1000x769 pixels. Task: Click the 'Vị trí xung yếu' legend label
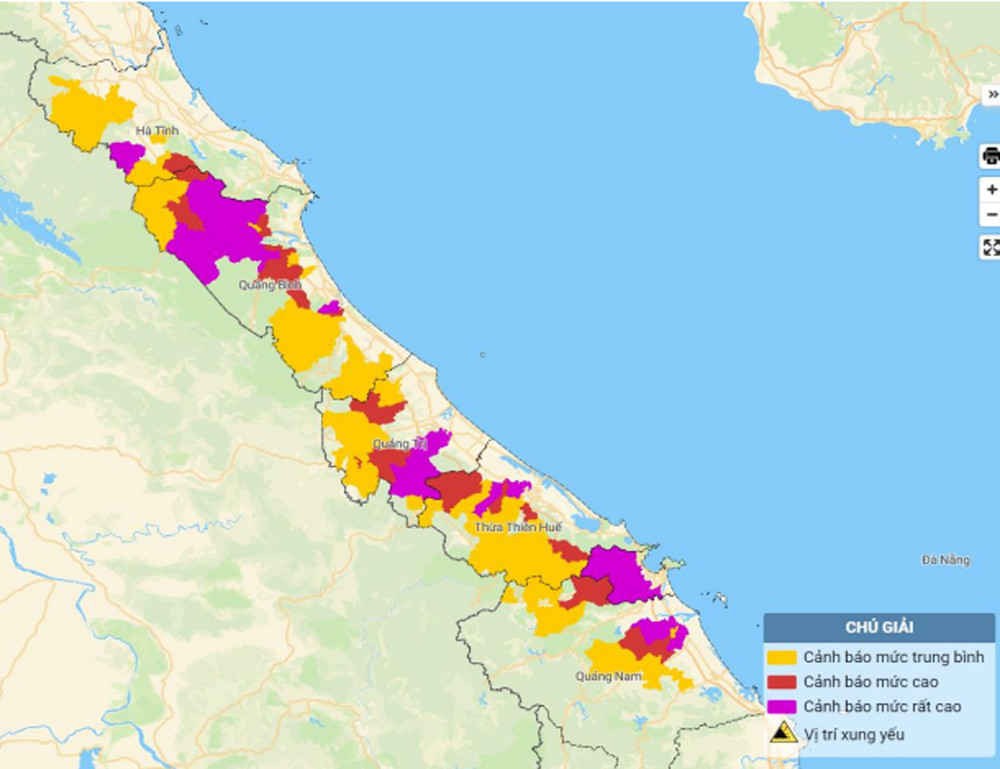tap(853, 733)
